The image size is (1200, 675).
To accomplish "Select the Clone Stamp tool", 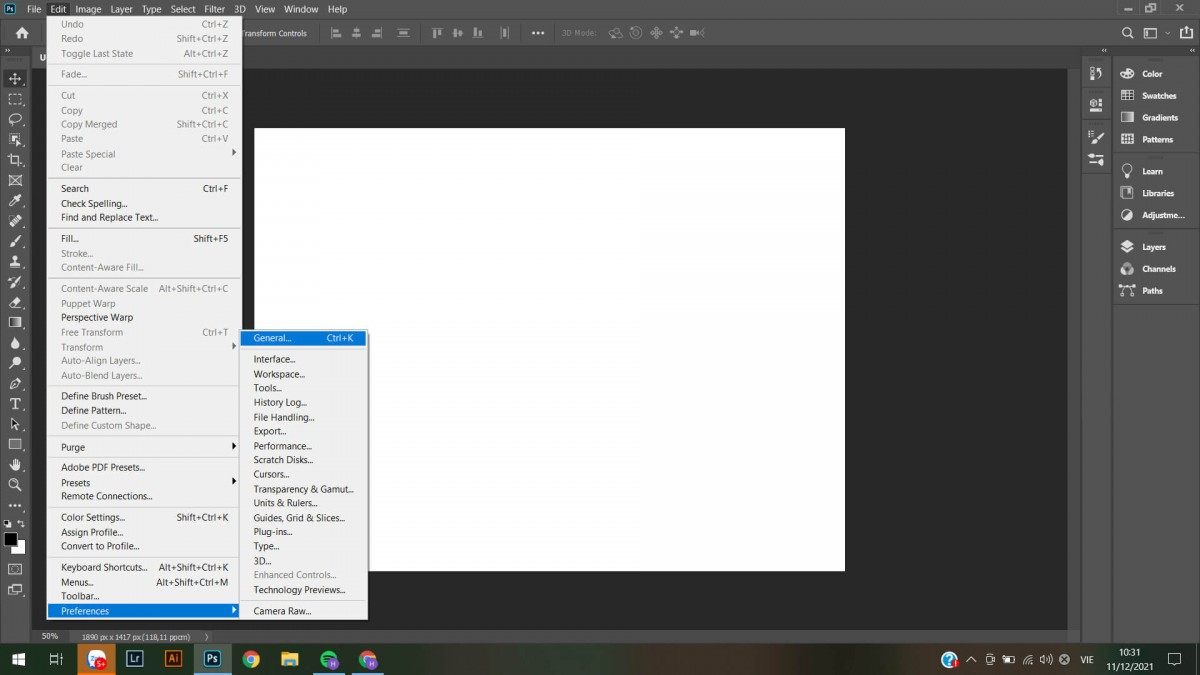I will pos(15,262).
